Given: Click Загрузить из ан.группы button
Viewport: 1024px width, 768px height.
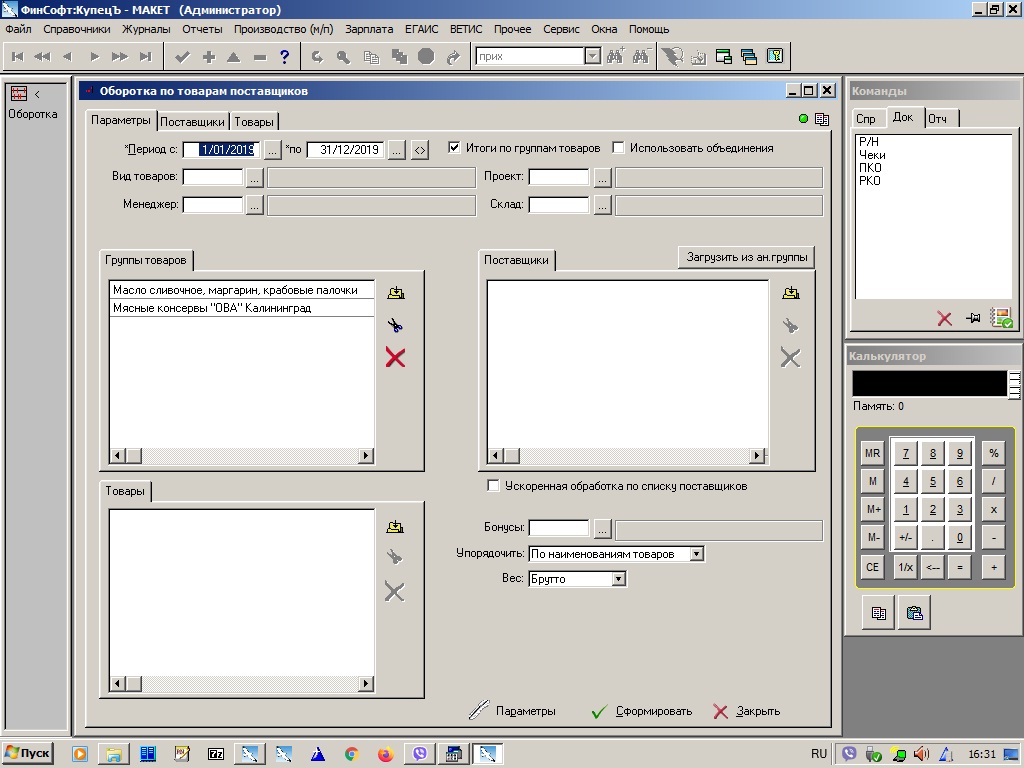Looking at the screenshot, I should 746,257.
